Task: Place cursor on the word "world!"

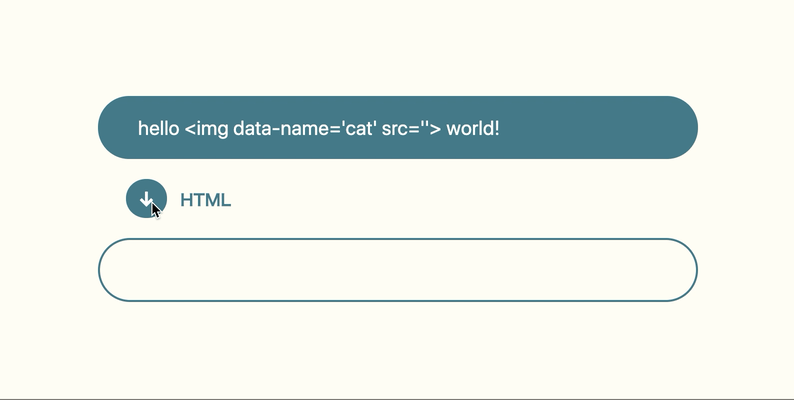Action: (473, 128)
